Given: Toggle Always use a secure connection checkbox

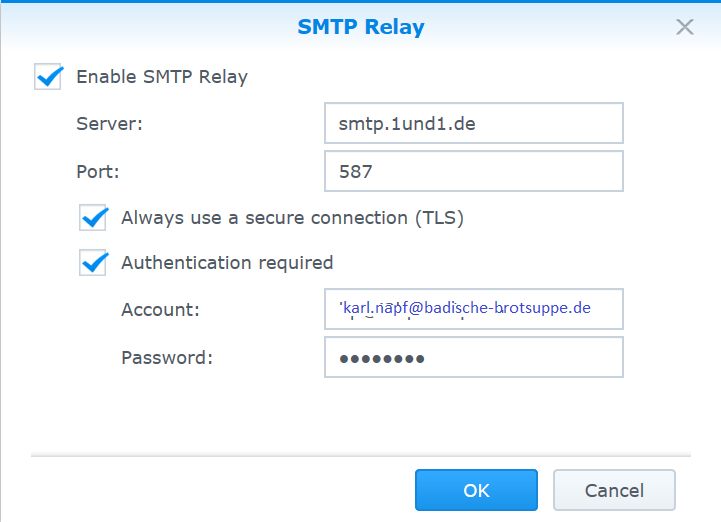Looking at the screenshot, I should pos(93,217).
